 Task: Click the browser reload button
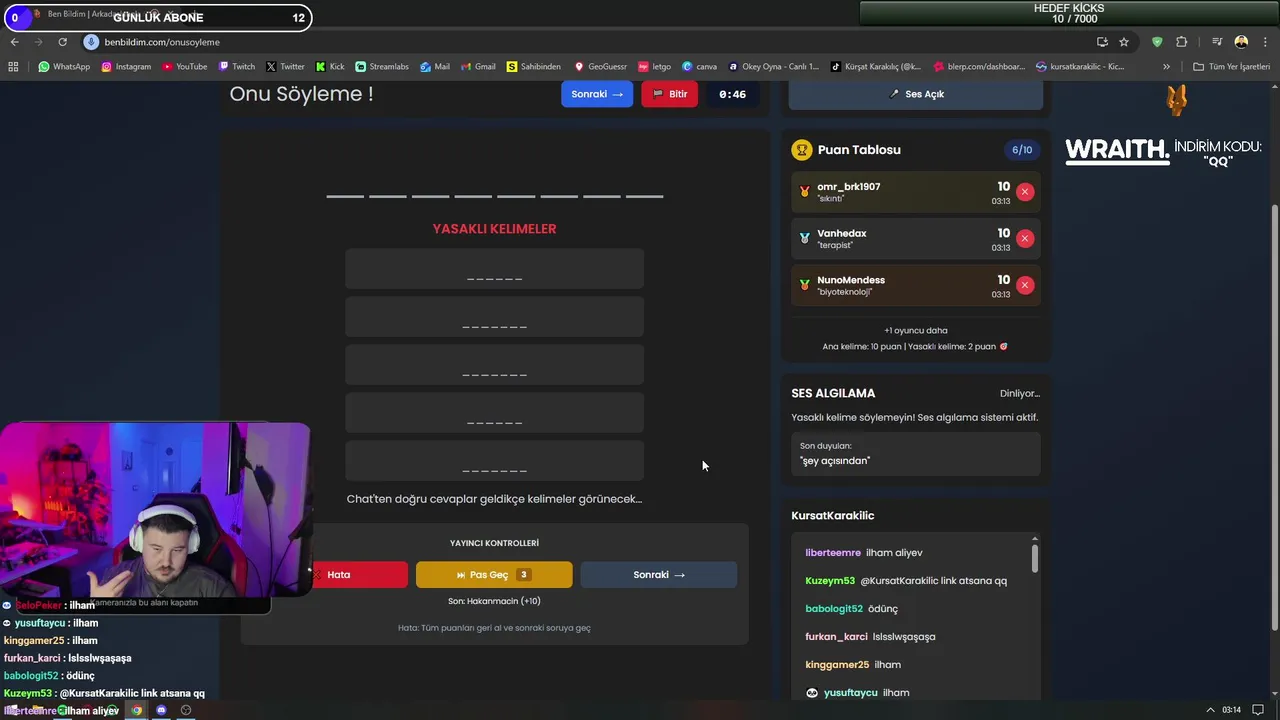point(62,42)
